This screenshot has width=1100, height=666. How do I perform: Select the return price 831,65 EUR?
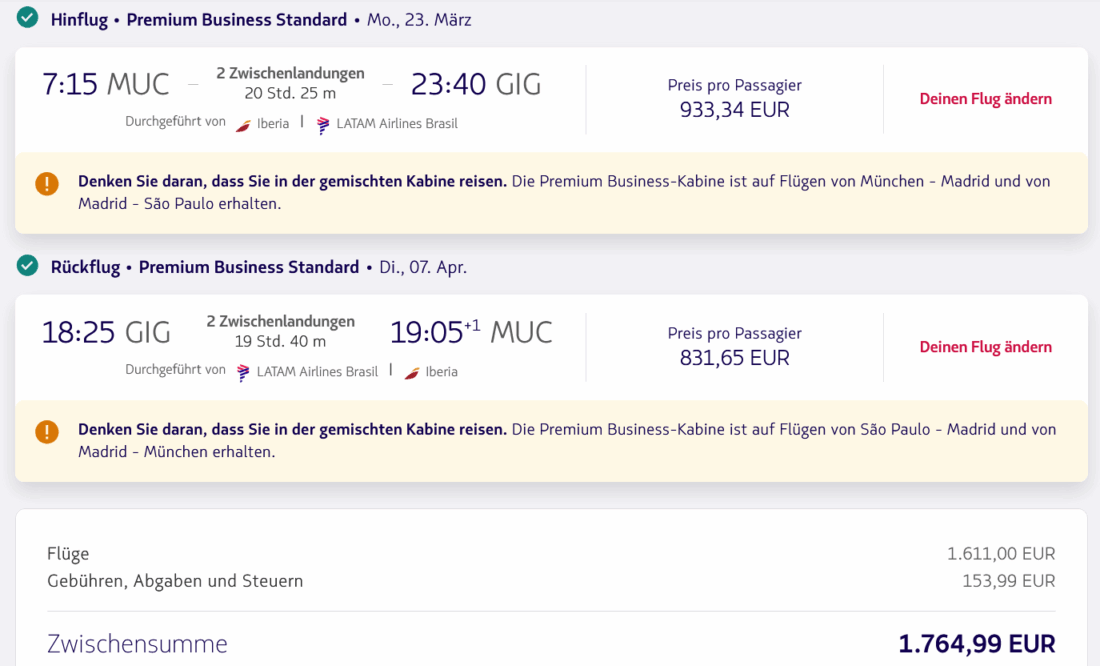point(734,358)
